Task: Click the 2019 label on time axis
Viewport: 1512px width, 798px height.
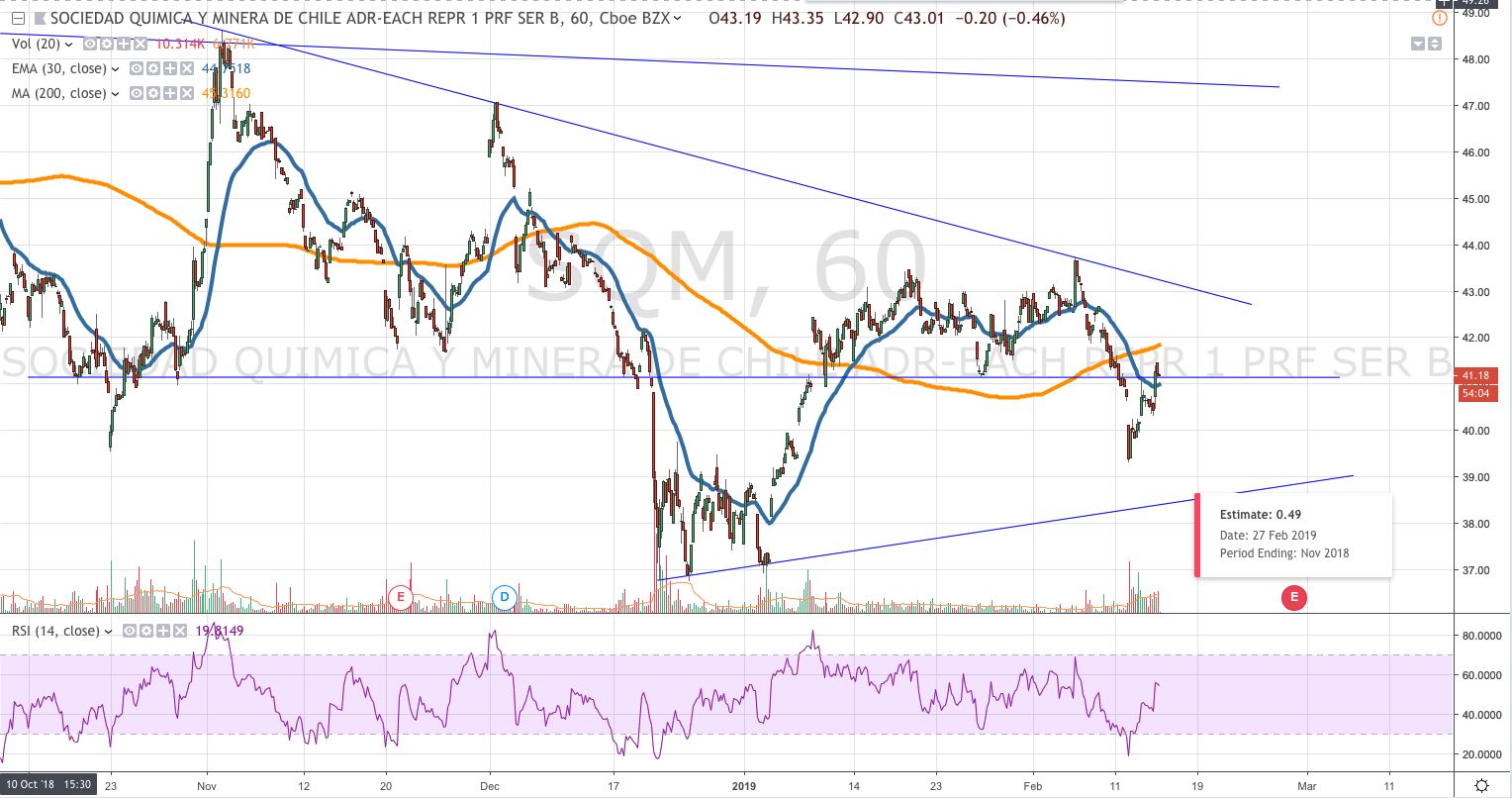Action: pos(745,785)
